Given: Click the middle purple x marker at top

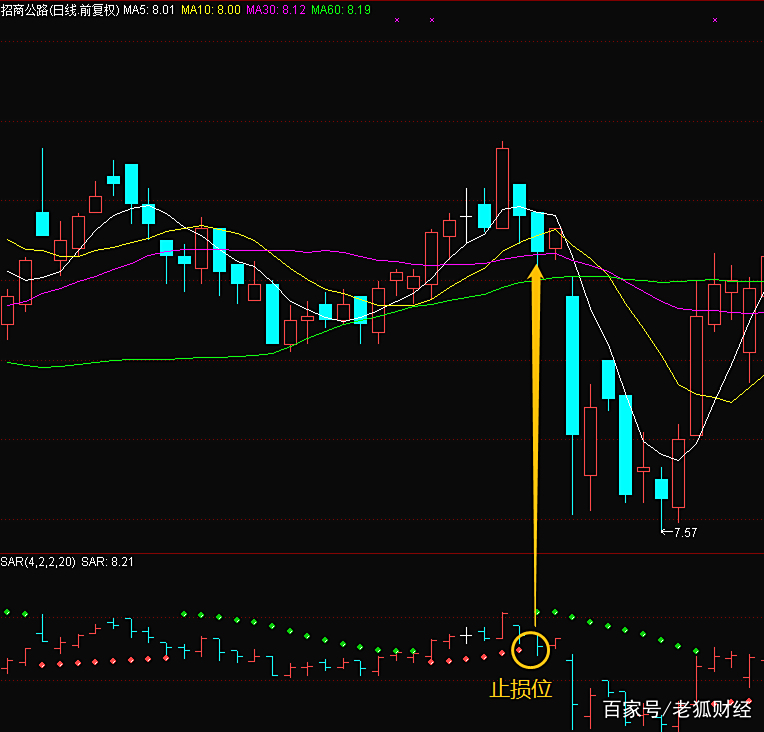Looking at the screenshot, I should click(432, 20).
